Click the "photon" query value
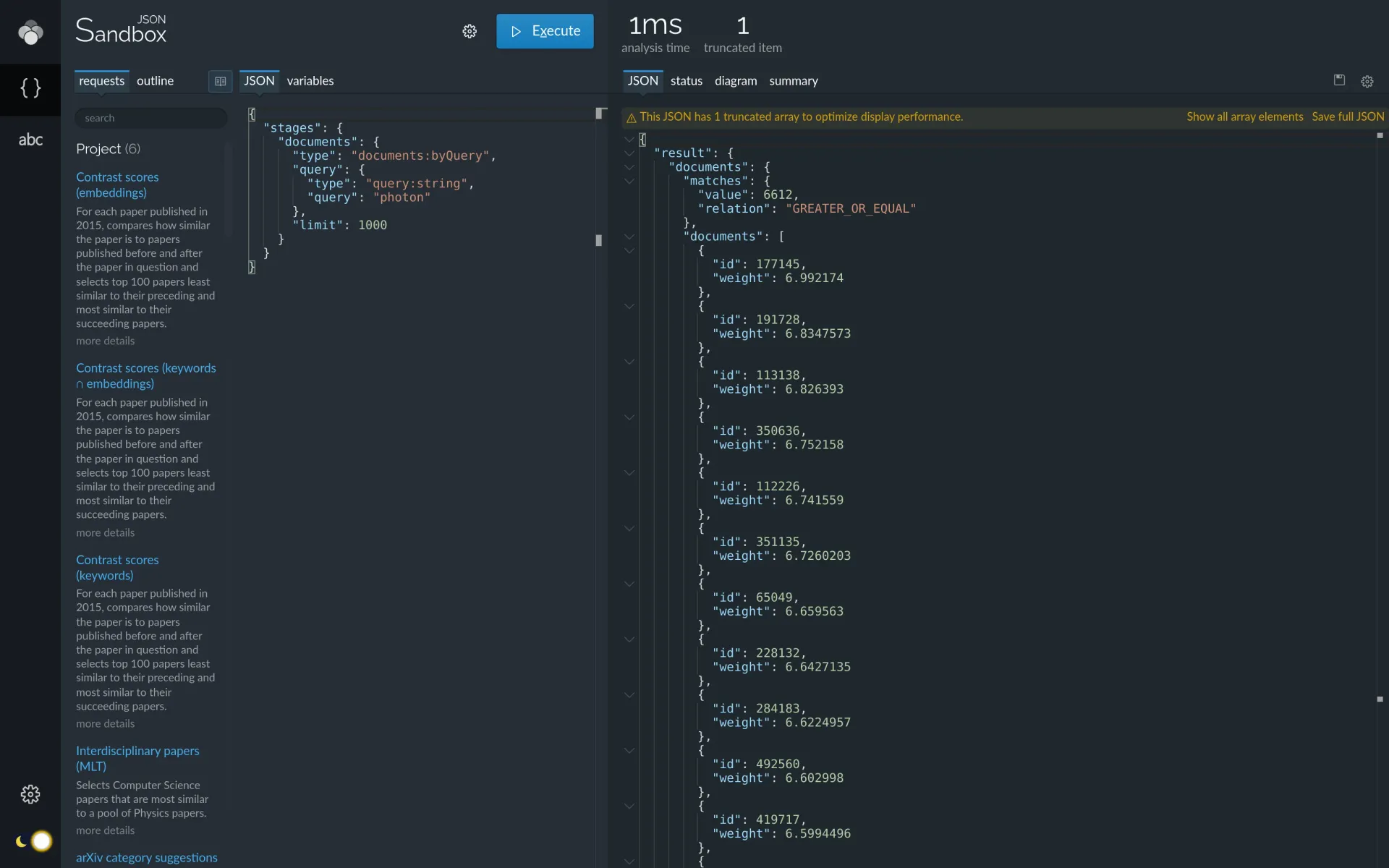1389x868 pixels. click(x=402, y=197)
